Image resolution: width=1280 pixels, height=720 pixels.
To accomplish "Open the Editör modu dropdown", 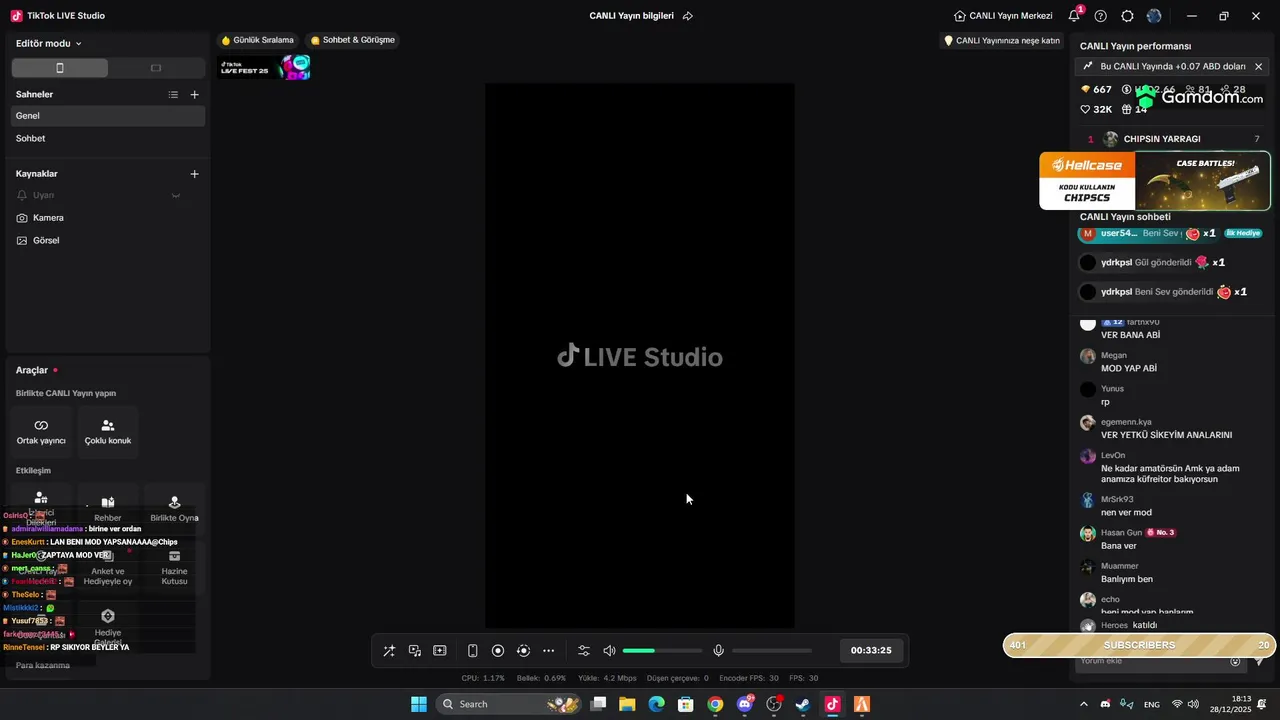I will [49, 44].
